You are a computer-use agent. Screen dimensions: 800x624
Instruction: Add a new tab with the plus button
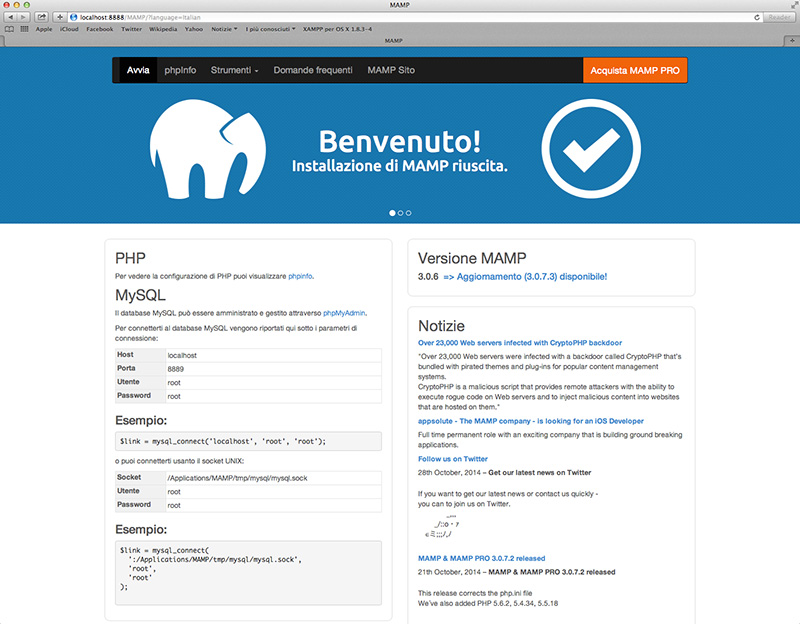(x=792, y=40)
